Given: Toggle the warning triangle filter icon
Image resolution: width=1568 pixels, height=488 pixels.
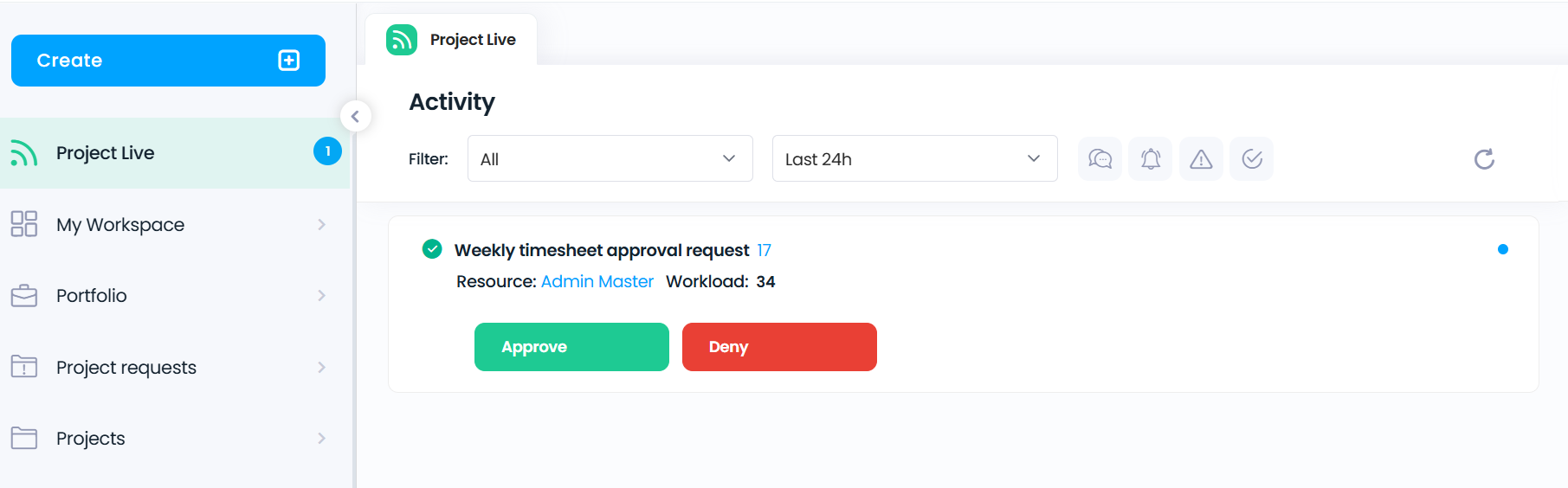Looking at the screenshot, I should 1201,159.
